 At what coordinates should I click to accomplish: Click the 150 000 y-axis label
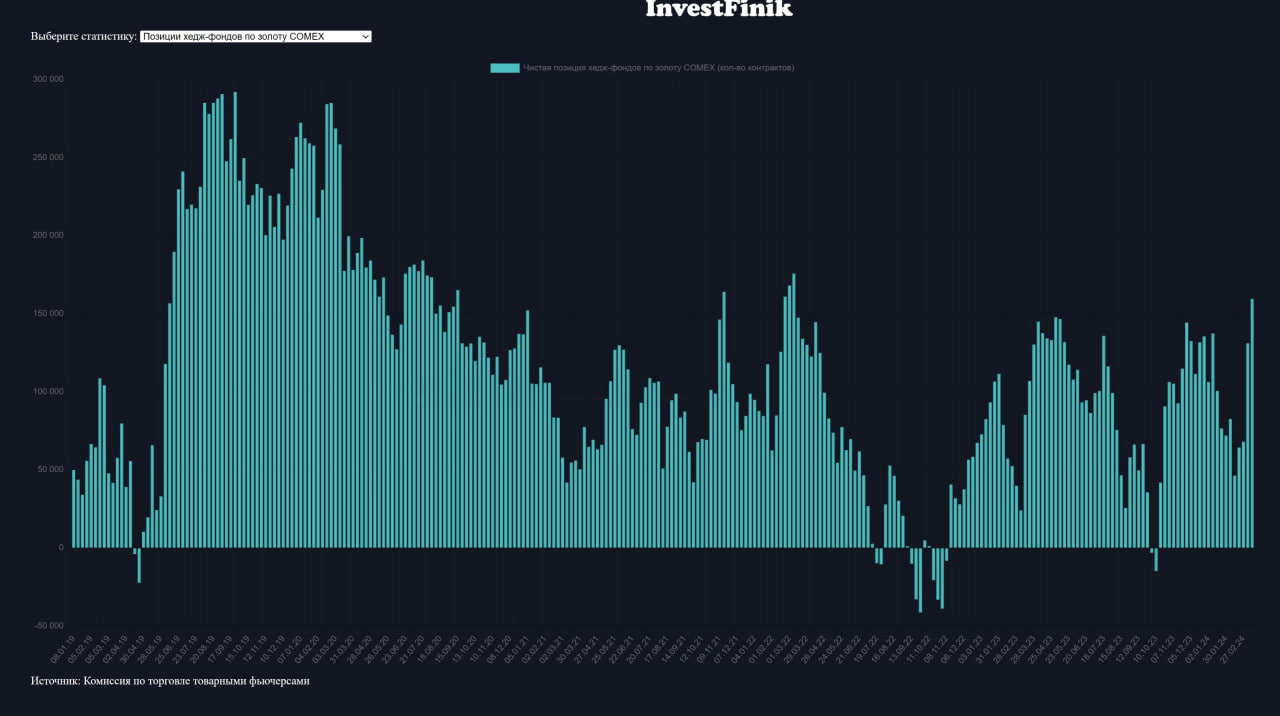tap(48, 313)
